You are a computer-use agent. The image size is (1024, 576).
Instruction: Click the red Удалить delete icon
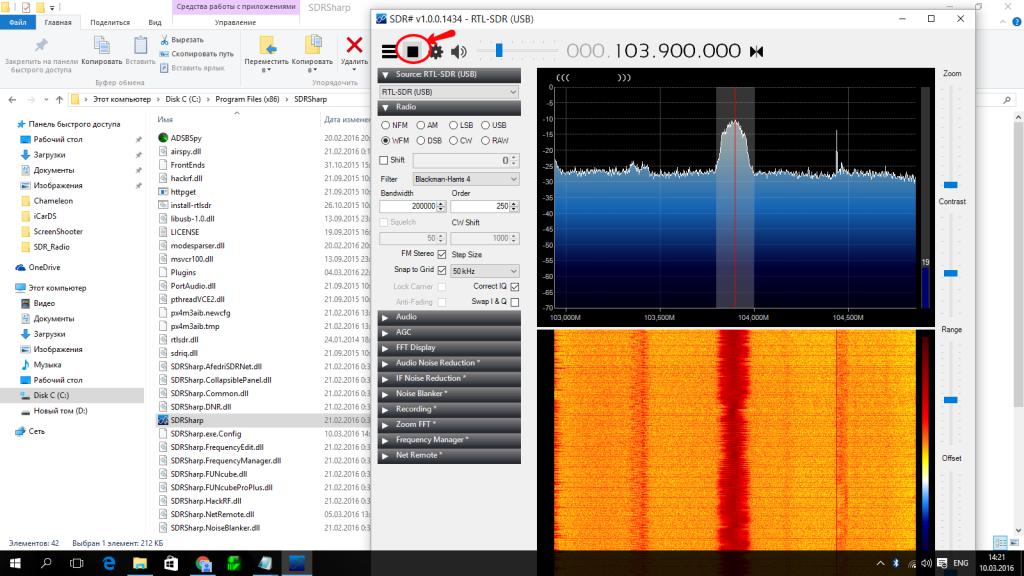pos(353,44)
